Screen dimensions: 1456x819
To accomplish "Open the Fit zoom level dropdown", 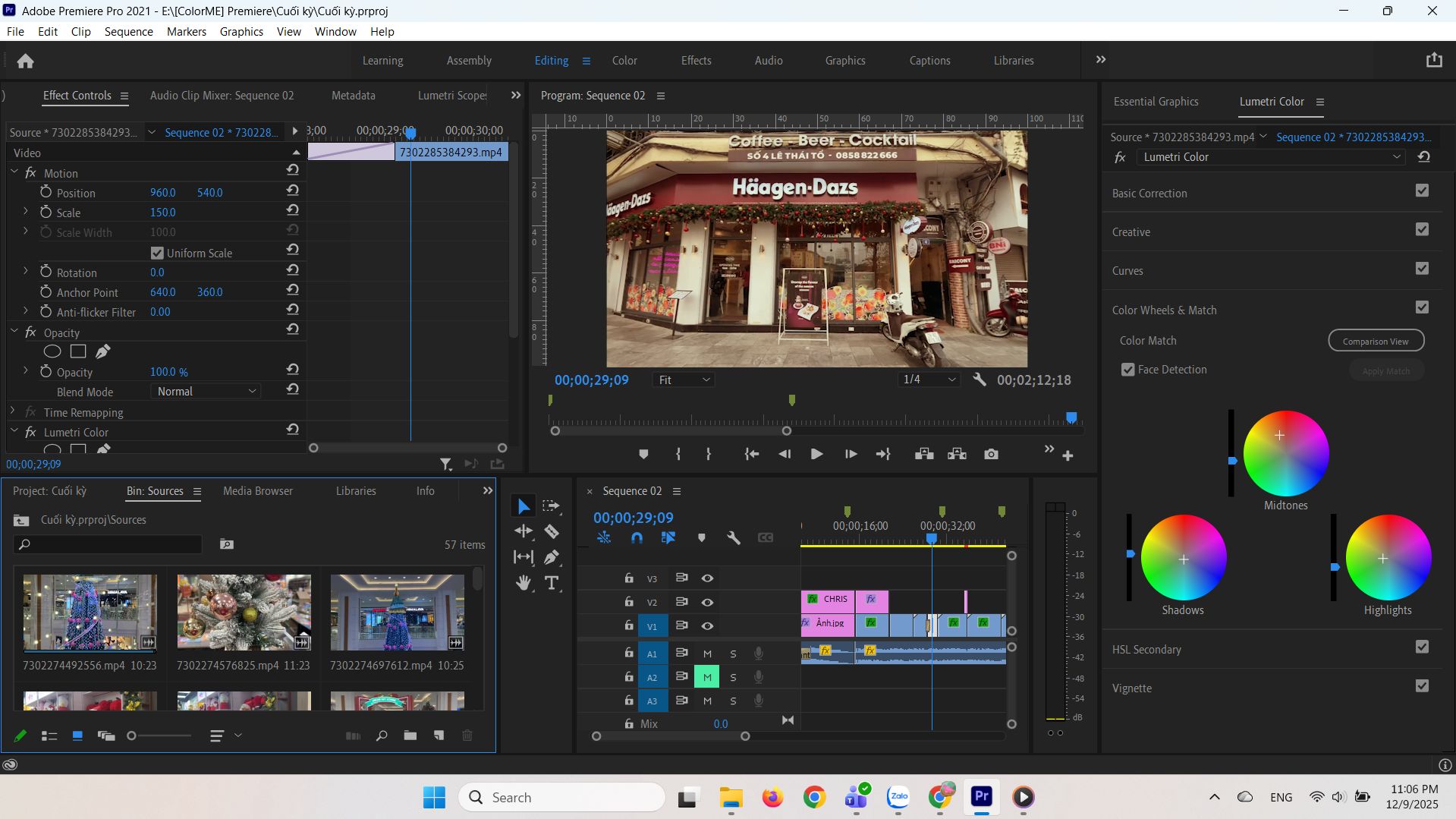I will click(684, 380).
